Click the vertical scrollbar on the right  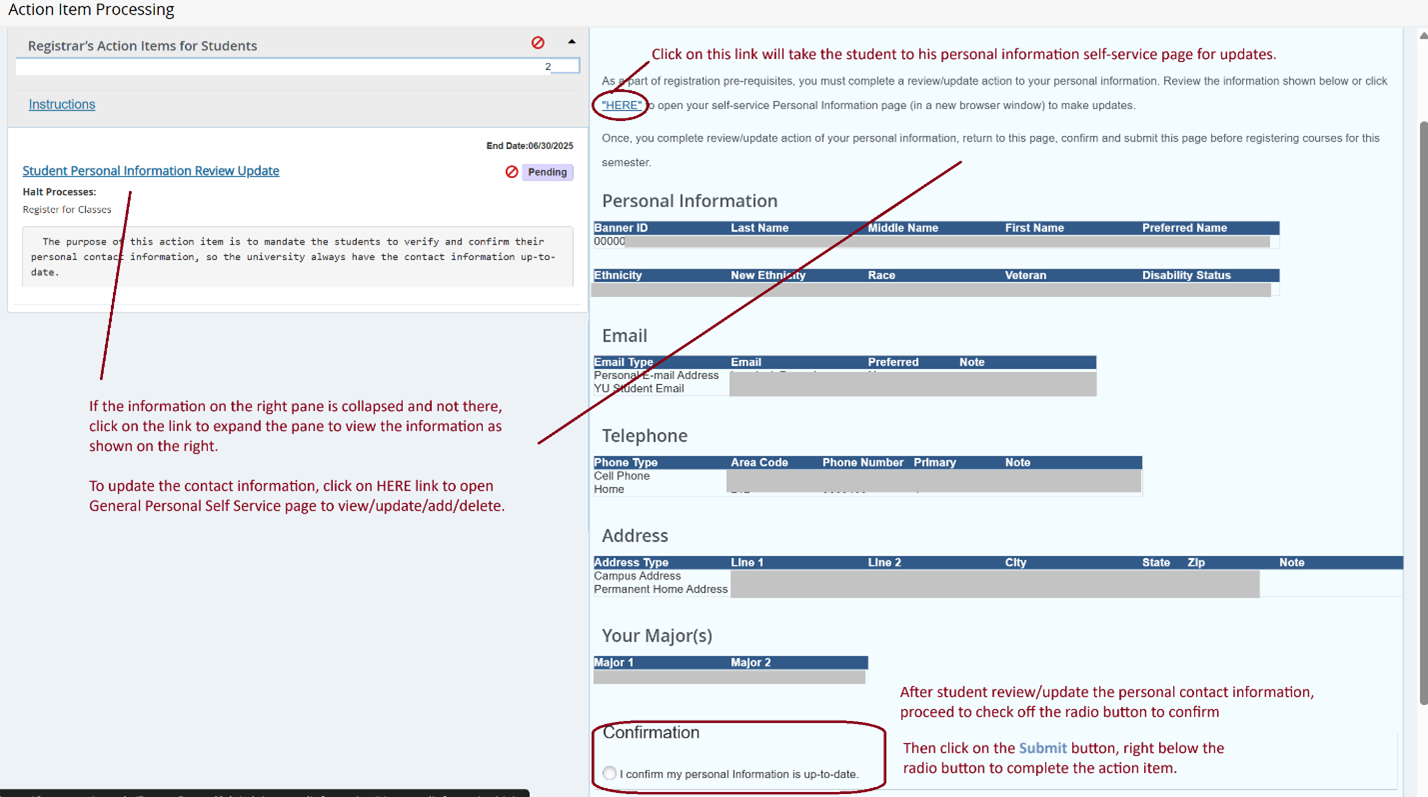pyautogui.click(x=1423, y=400)
